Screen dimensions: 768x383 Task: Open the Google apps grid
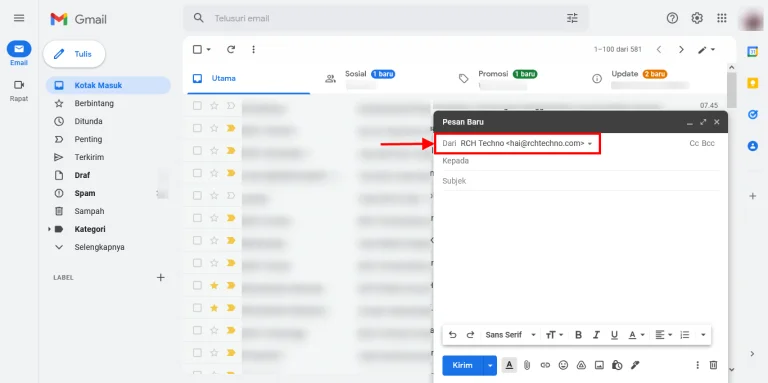pos(721,18)
